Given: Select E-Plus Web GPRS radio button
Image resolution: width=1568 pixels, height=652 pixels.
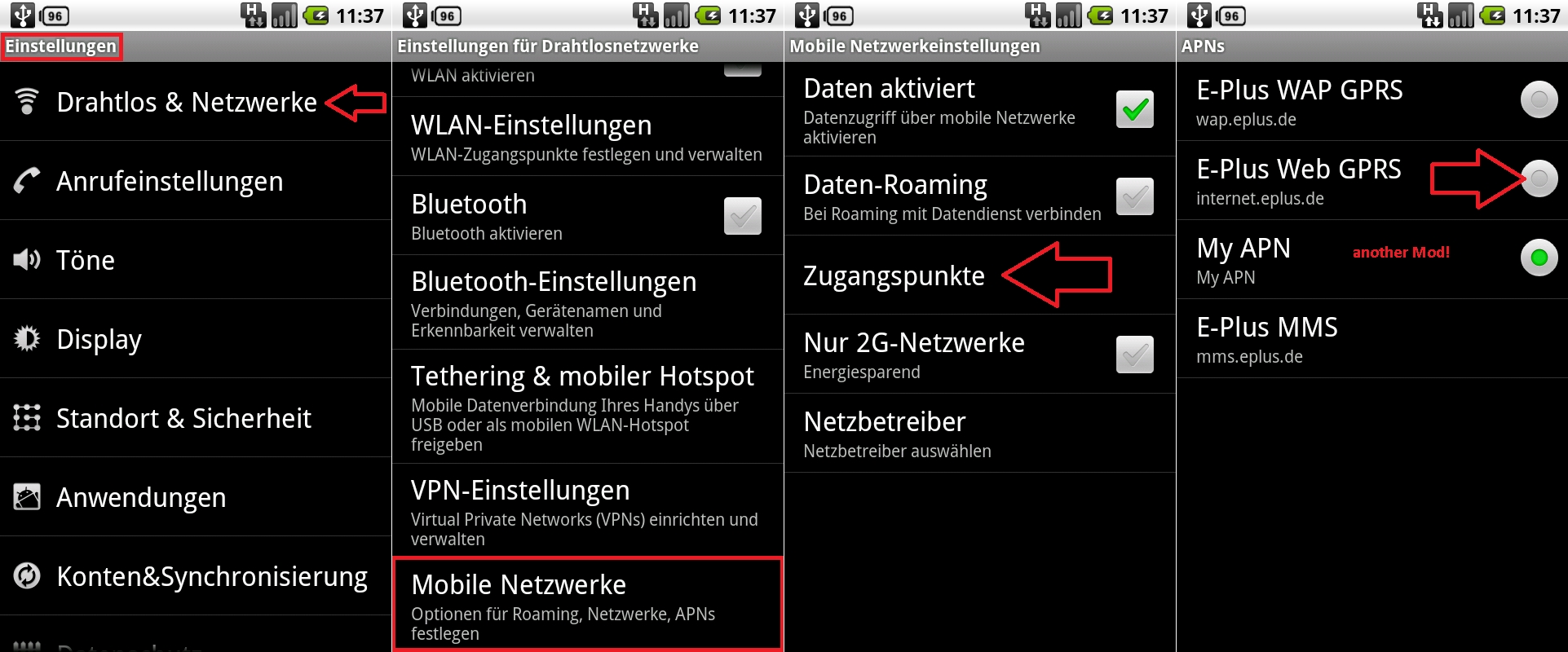Looking at the screenshot, I should coord(1539,178).
